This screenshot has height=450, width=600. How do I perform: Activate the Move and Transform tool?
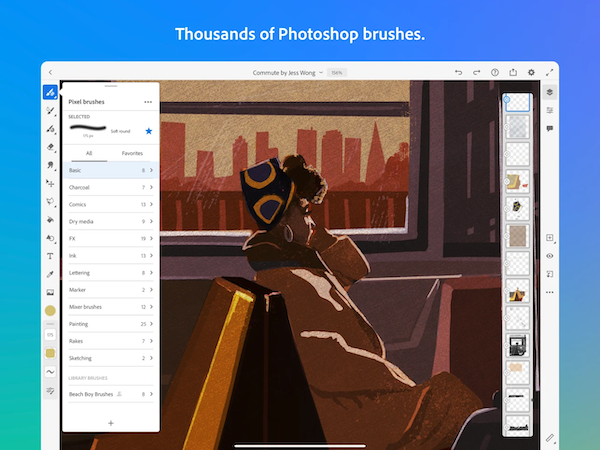(x=50, y=183)
